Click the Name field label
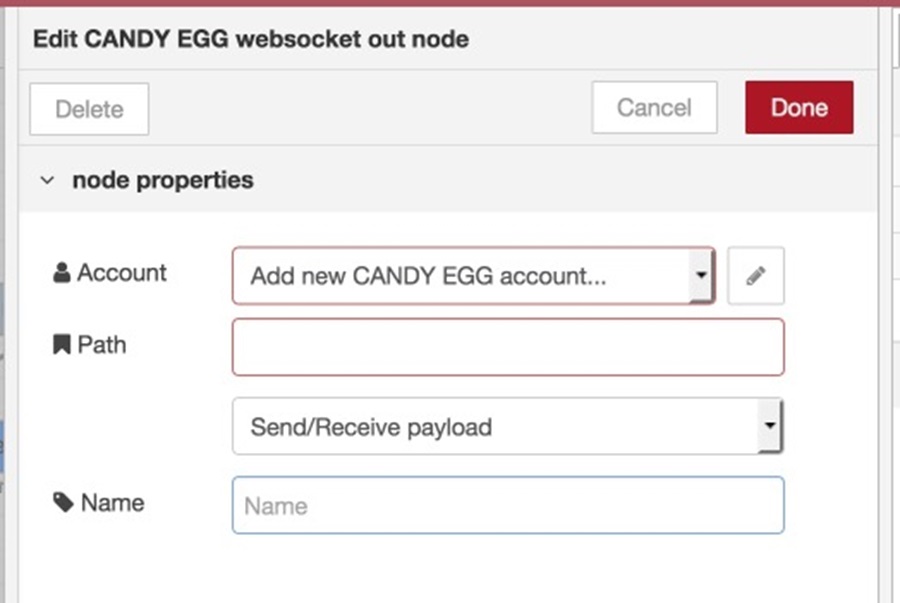Screen dimensions: 900x603 coord(112,503)
